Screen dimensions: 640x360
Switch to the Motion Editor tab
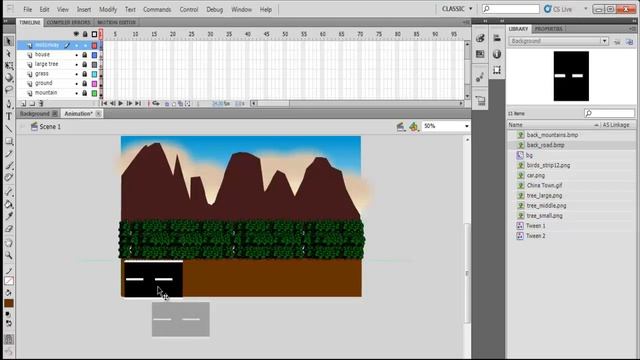116,22
